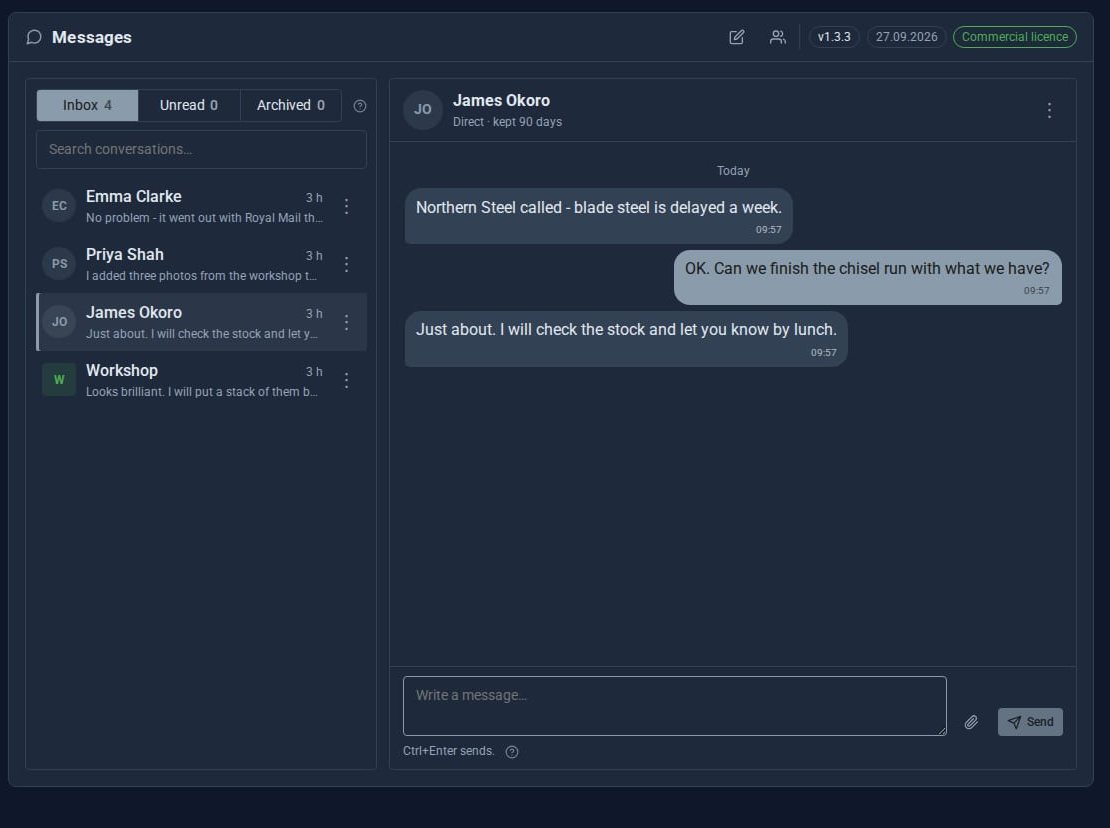Open options menu for Emma Clarke conversation
Viewport: 1110px width, 828px height.
[346, 206]
